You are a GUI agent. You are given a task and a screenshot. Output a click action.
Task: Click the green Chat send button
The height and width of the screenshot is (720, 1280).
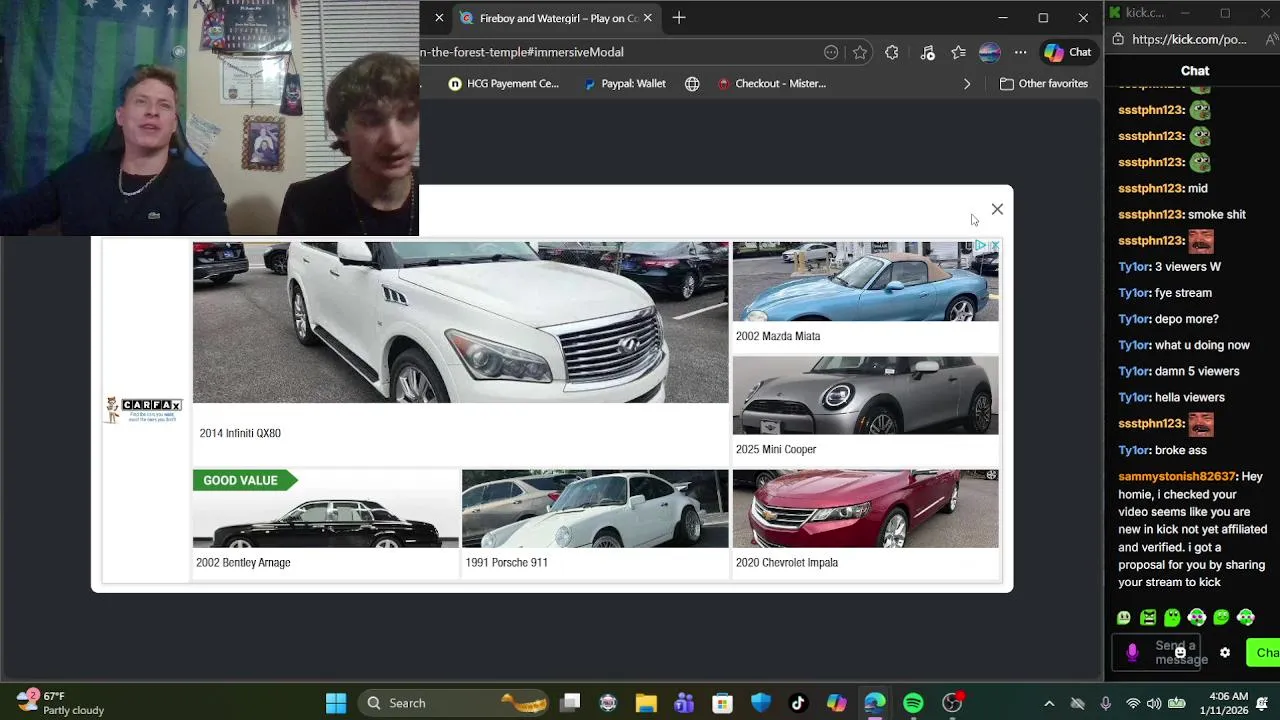(1264, 653)
